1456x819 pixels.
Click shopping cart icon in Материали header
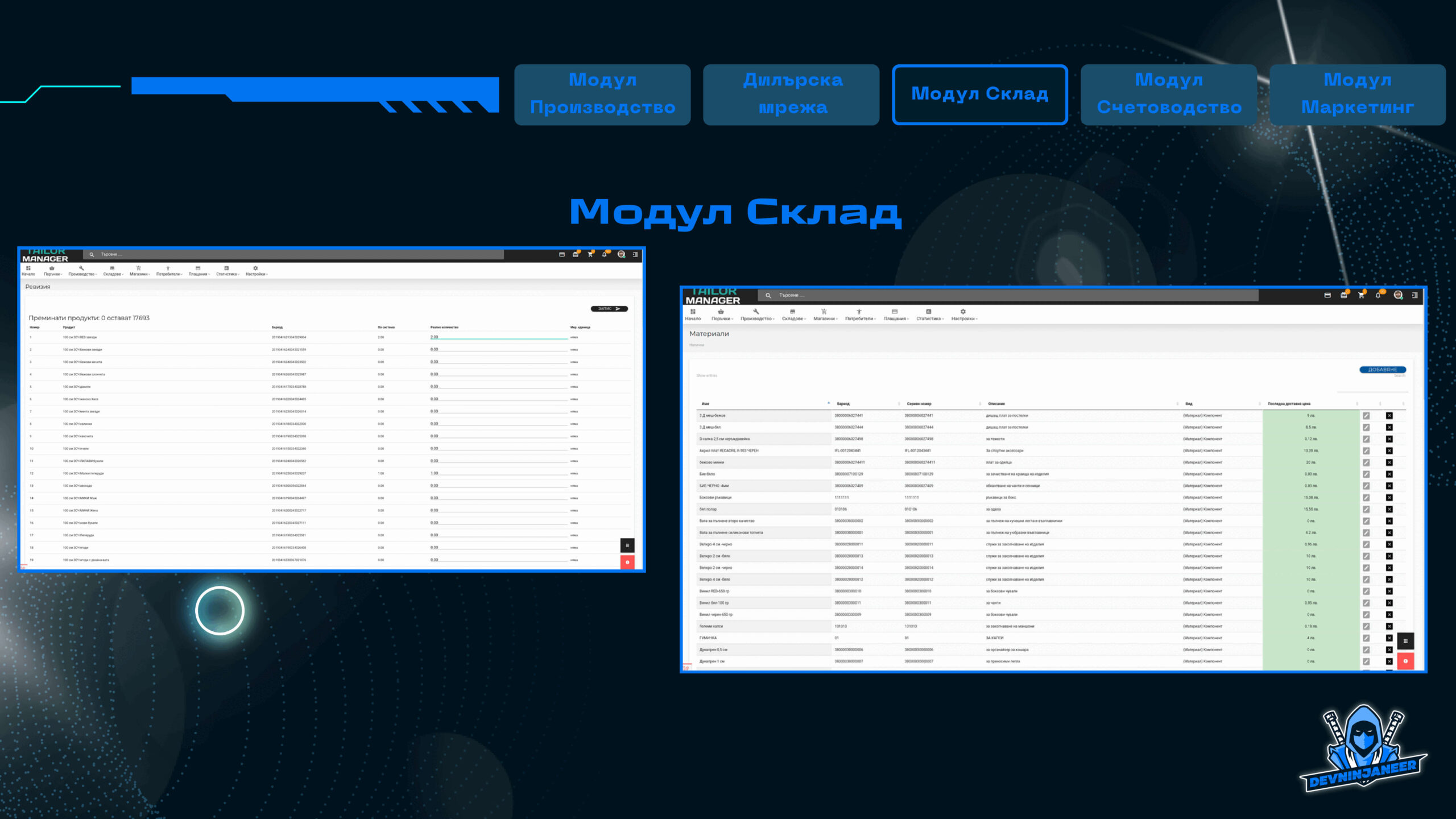pos(1361,295)
